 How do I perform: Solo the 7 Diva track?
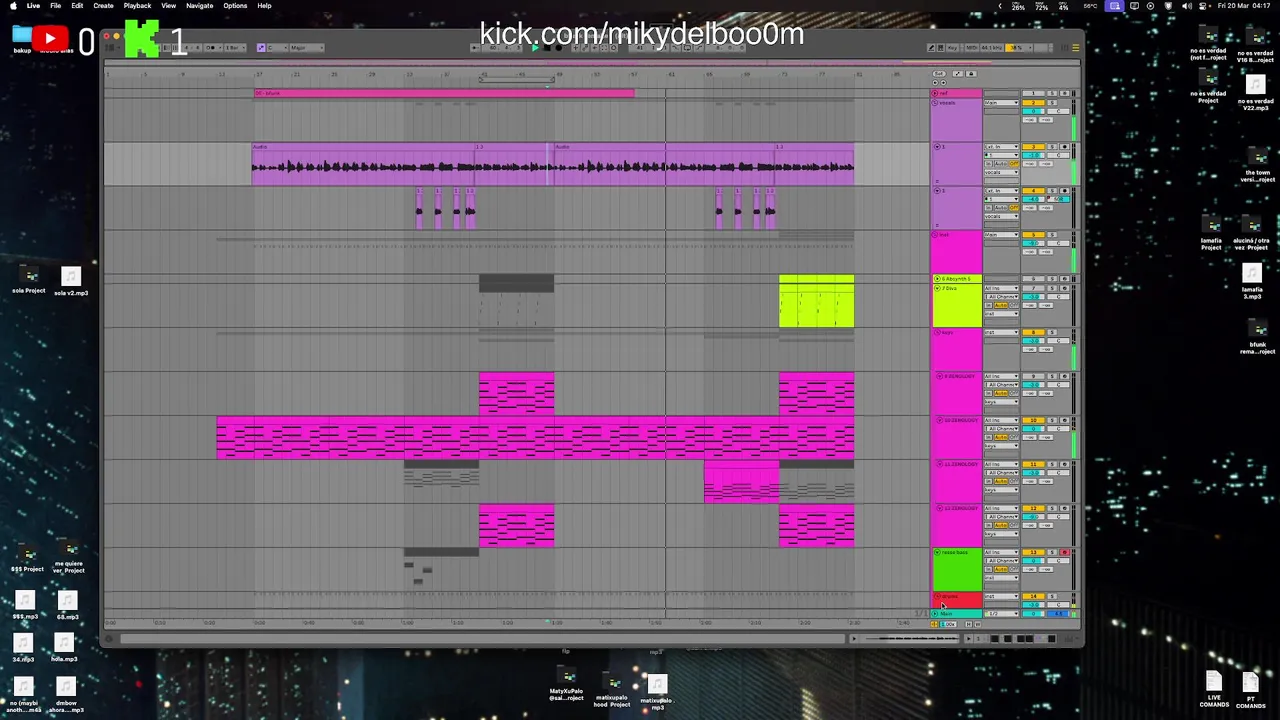tap(1052, 288)
